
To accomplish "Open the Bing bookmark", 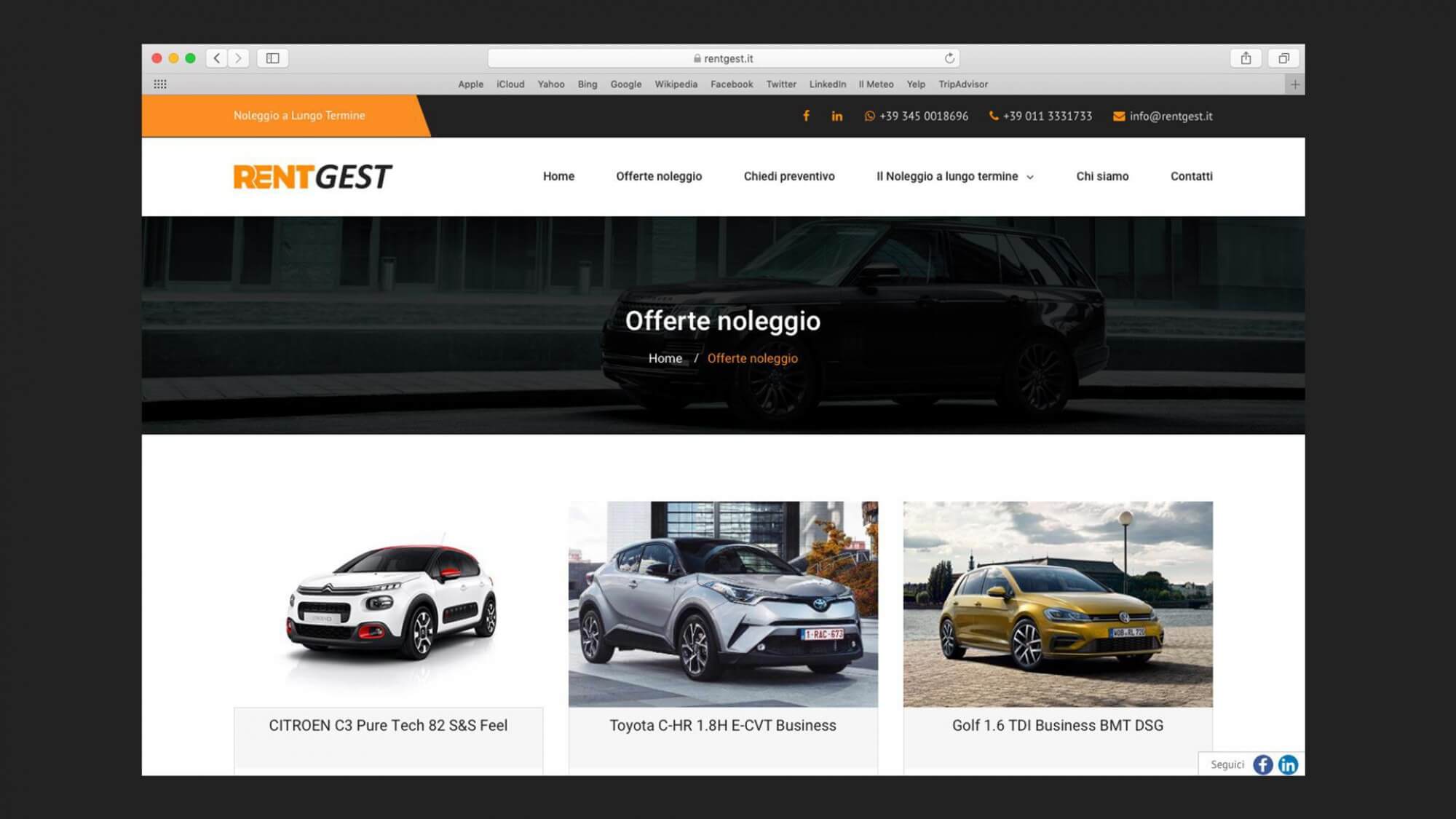I will (587, 84).
